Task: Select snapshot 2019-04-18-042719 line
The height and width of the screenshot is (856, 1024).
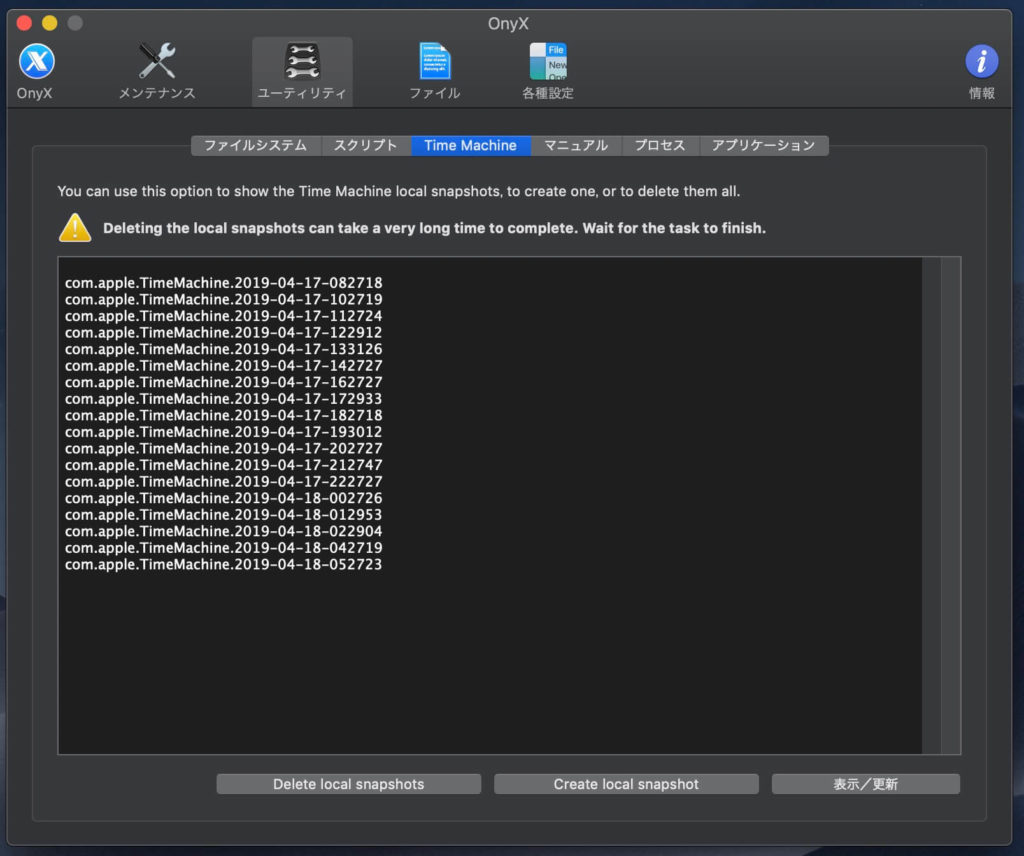Action: coord(223,548)
